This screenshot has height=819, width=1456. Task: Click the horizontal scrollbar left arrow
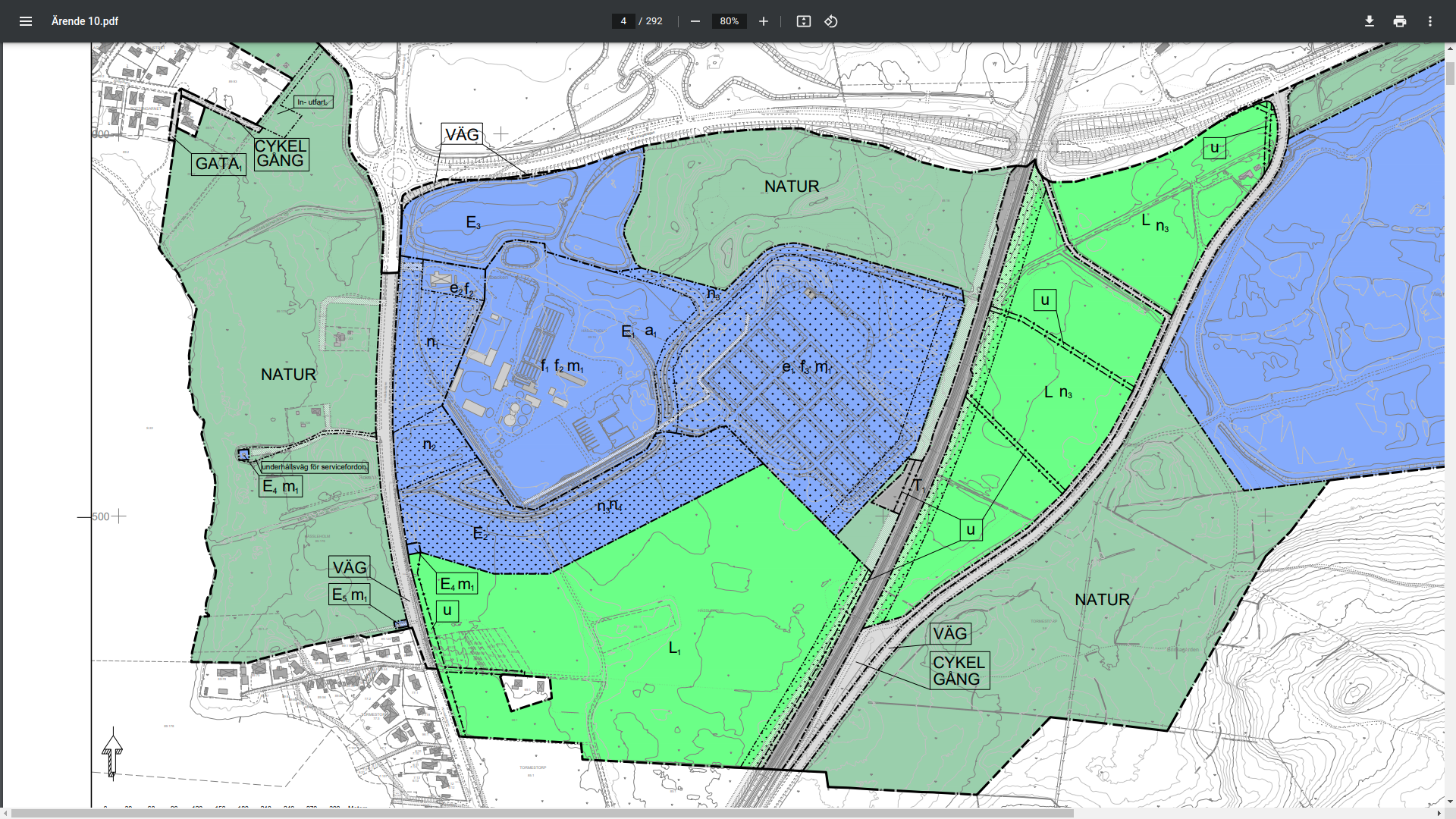[6, 813]
